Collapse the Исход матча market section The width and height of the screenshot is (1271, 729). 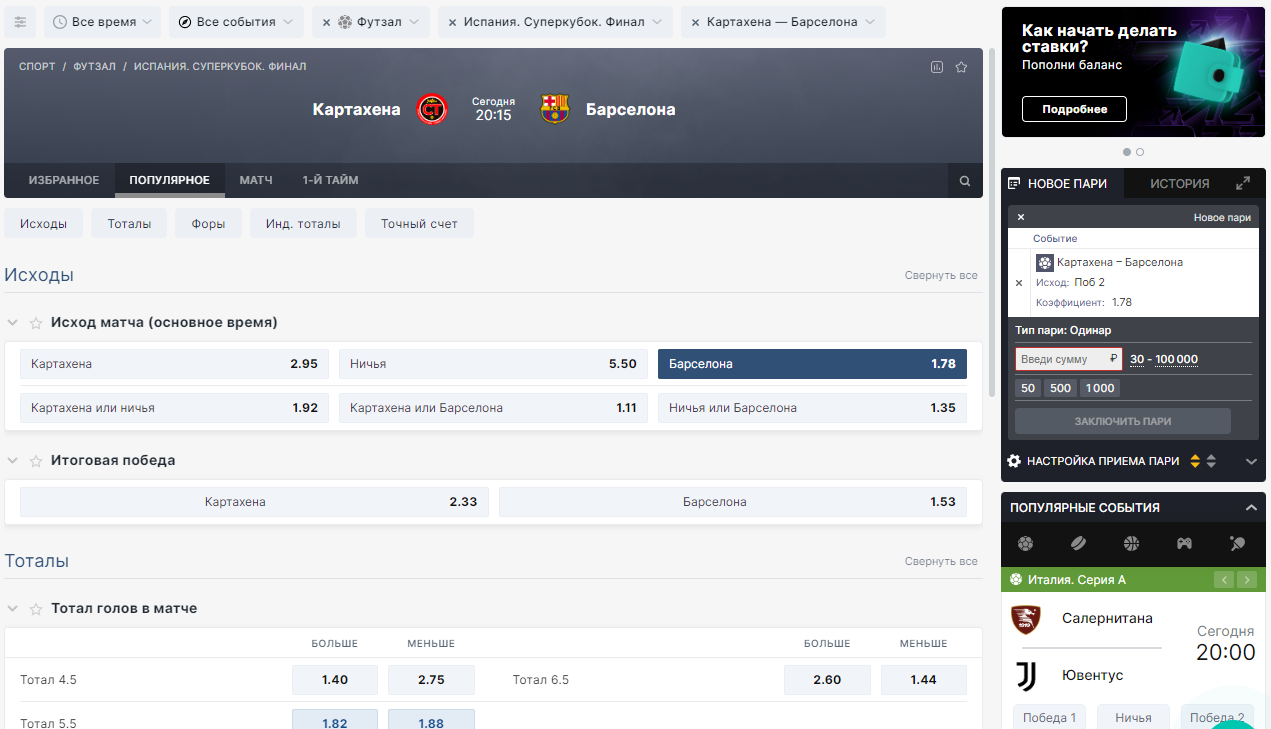[12, 323]
